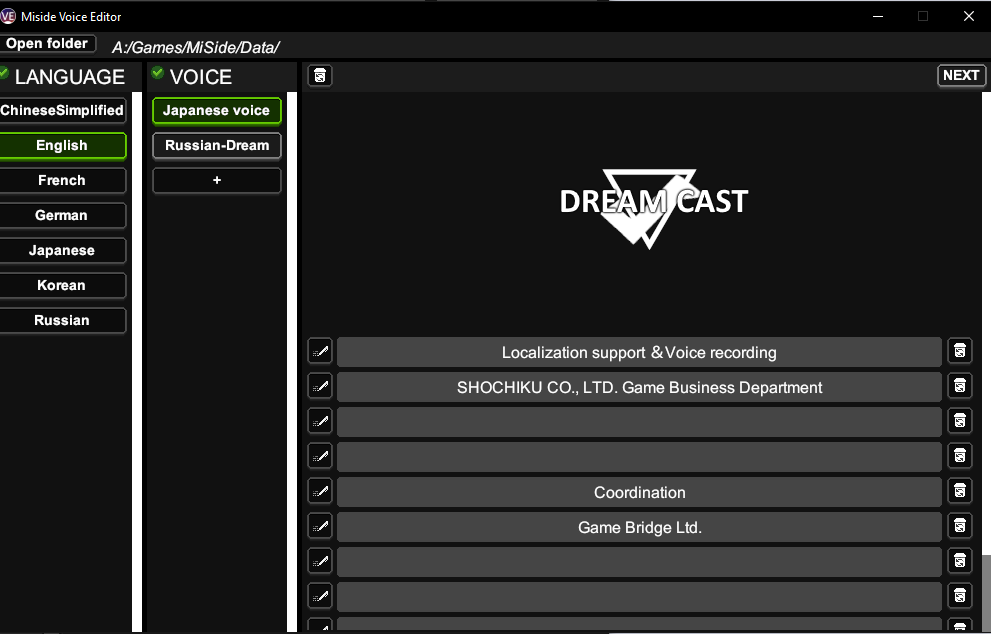991x634 pixels.
Task: Select Russian in the LANGUAGE list
Action: click(62, 320)
